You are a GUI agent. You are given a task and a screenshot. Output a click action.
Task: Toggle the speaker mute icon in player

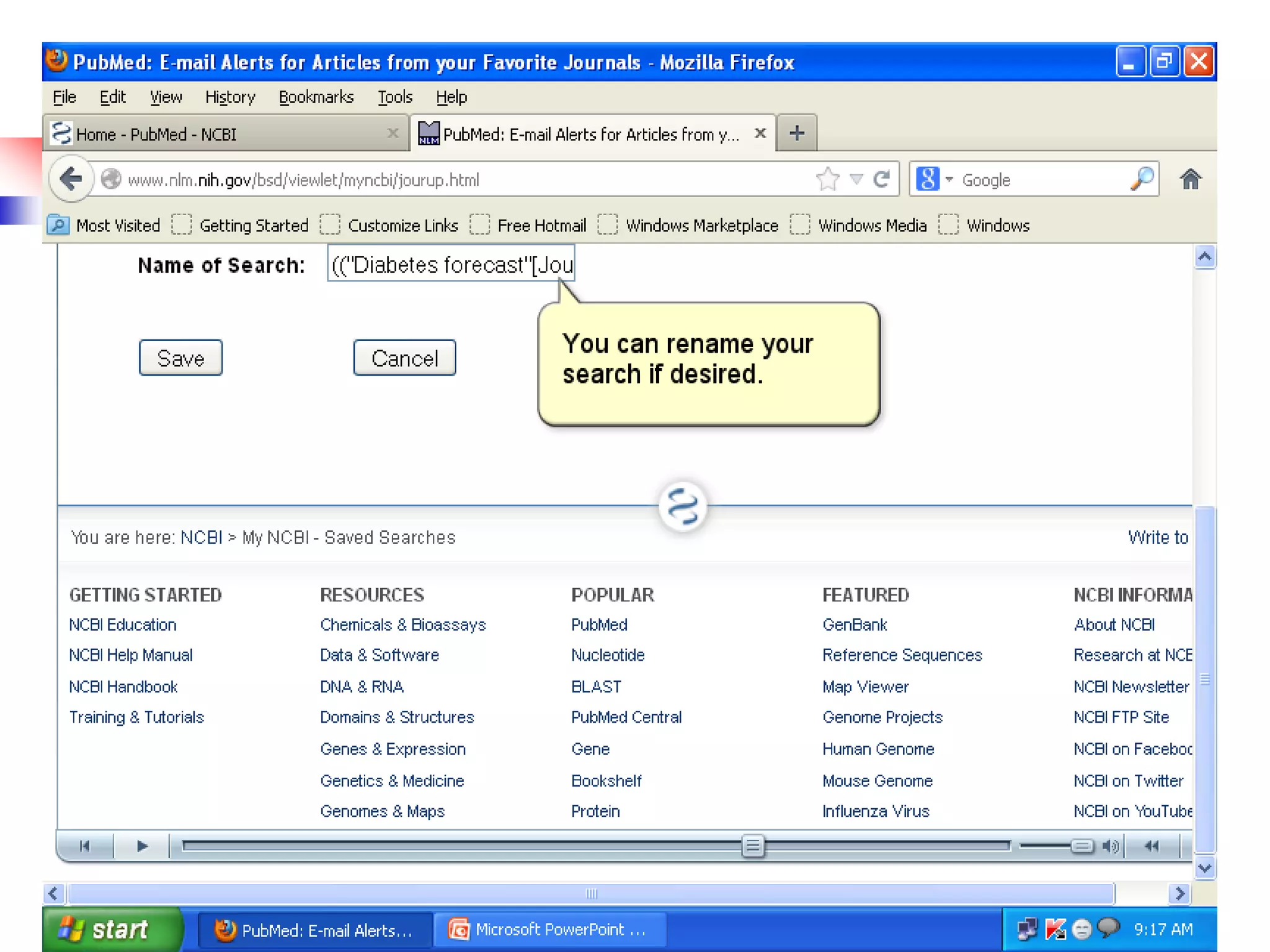click(1110, 846)
